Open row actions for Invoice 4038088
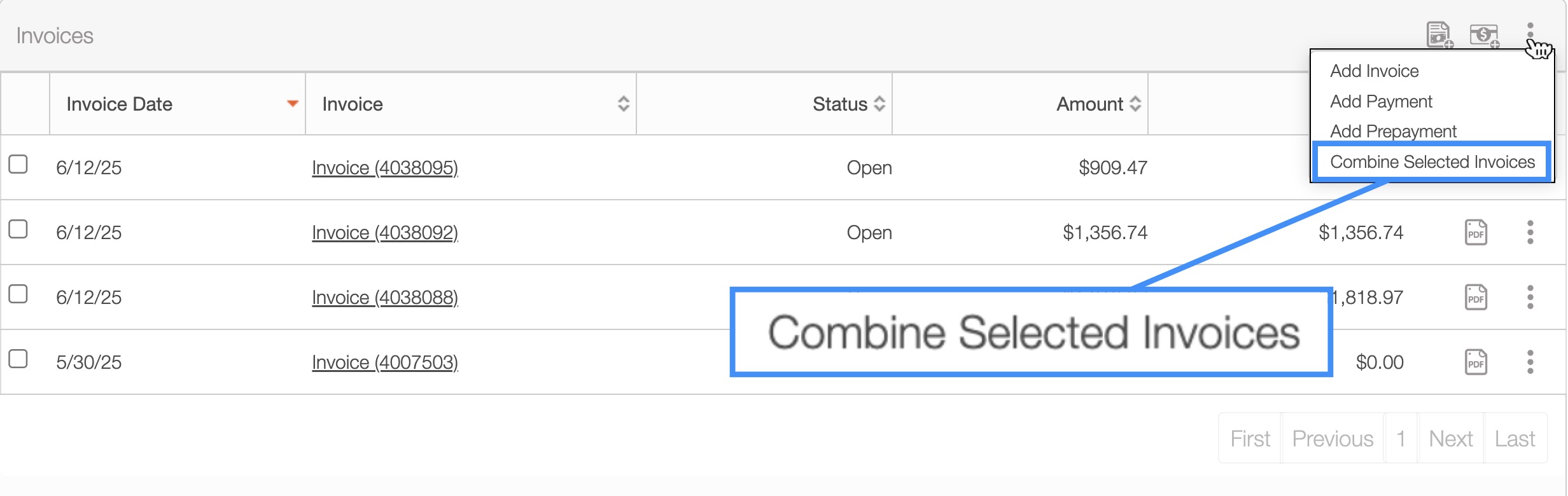Image resolution: width=1568 pixels, height=496 pixels. click(x=1530, y=298)
